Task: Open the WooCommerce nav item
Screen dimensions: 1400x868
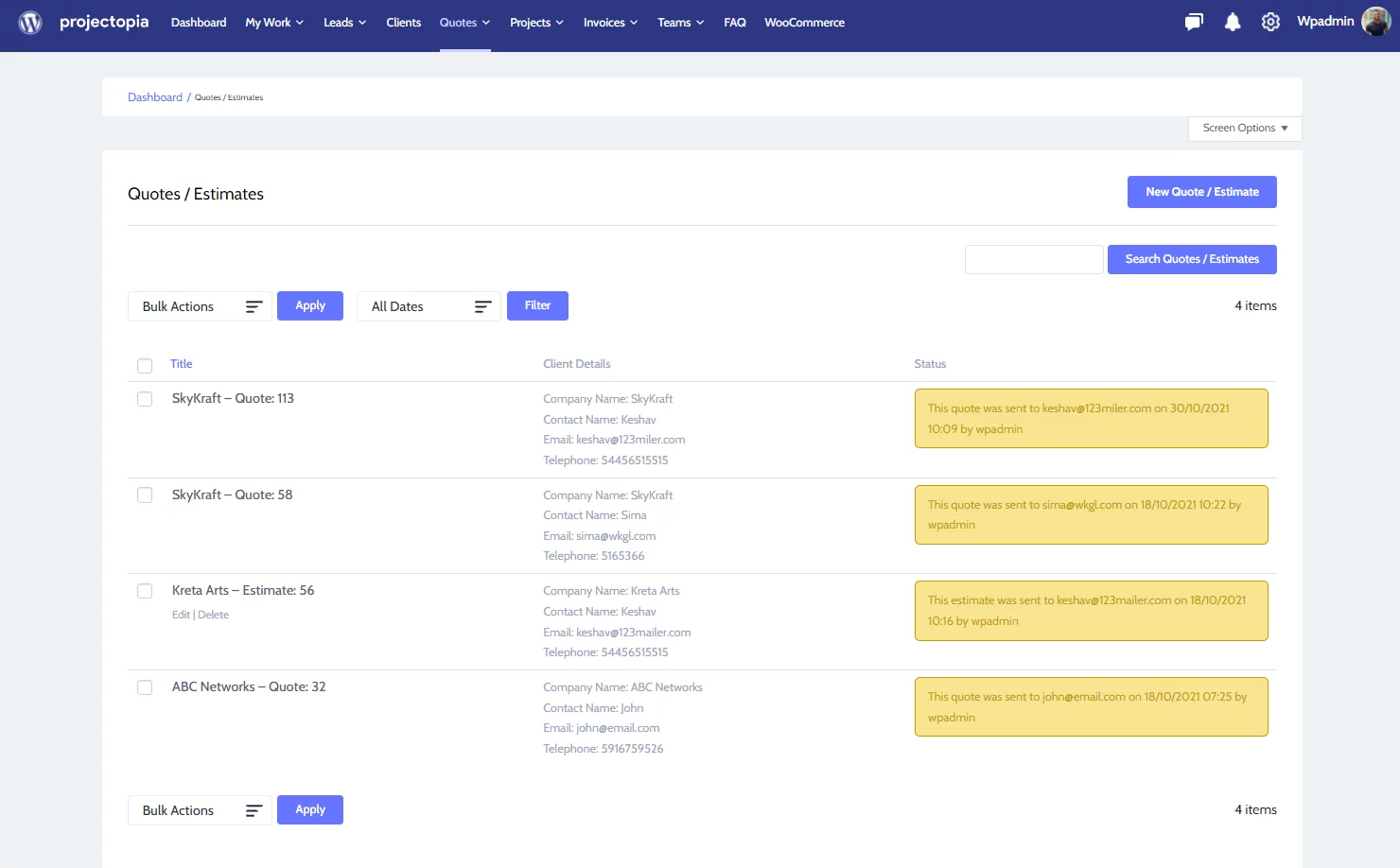Action: (x=804, y=23)
